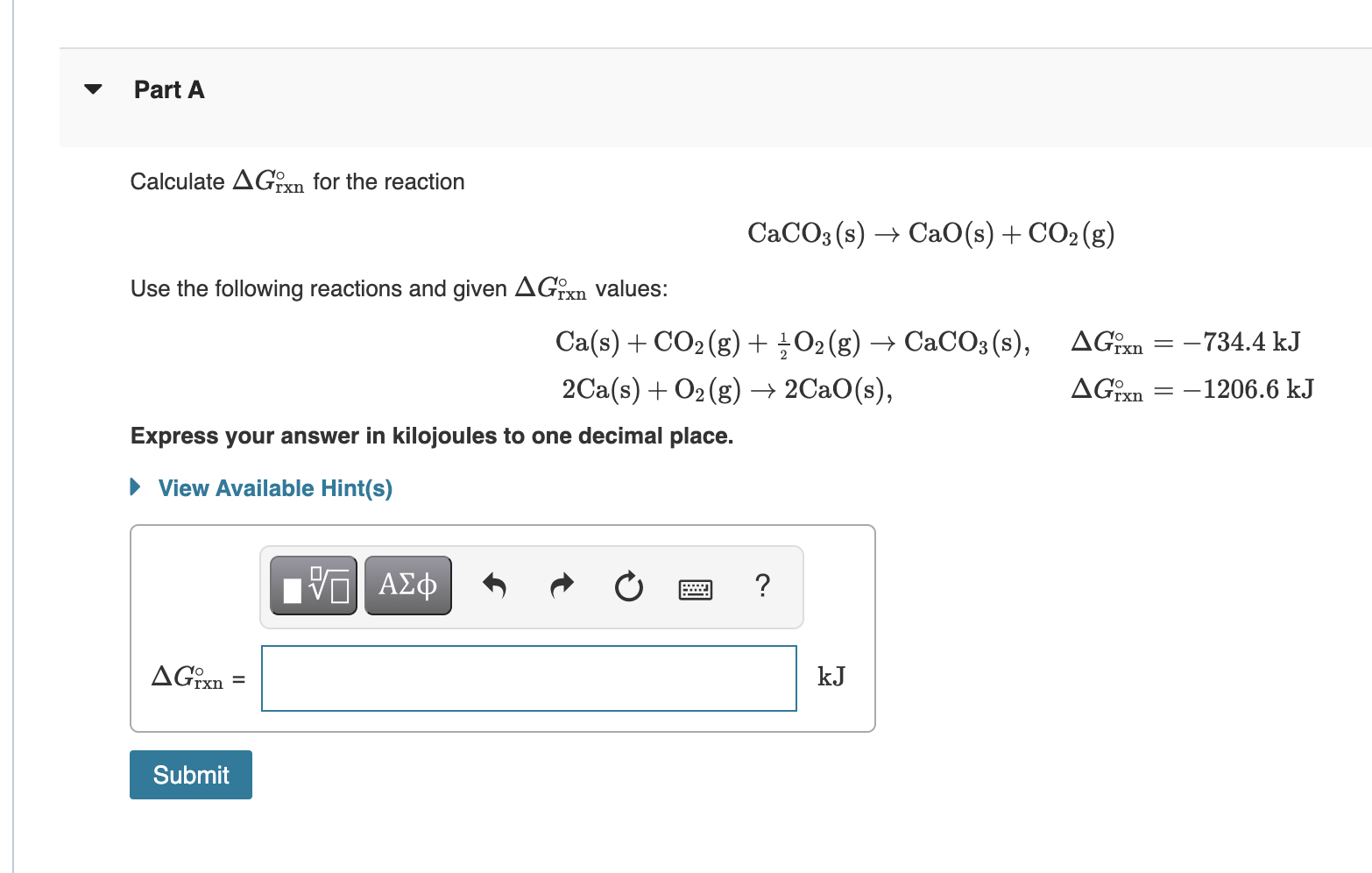The height and width of the screenshot is (873, 1372).
Task: Click the View Available Hint(s) link
Action: 274,488
